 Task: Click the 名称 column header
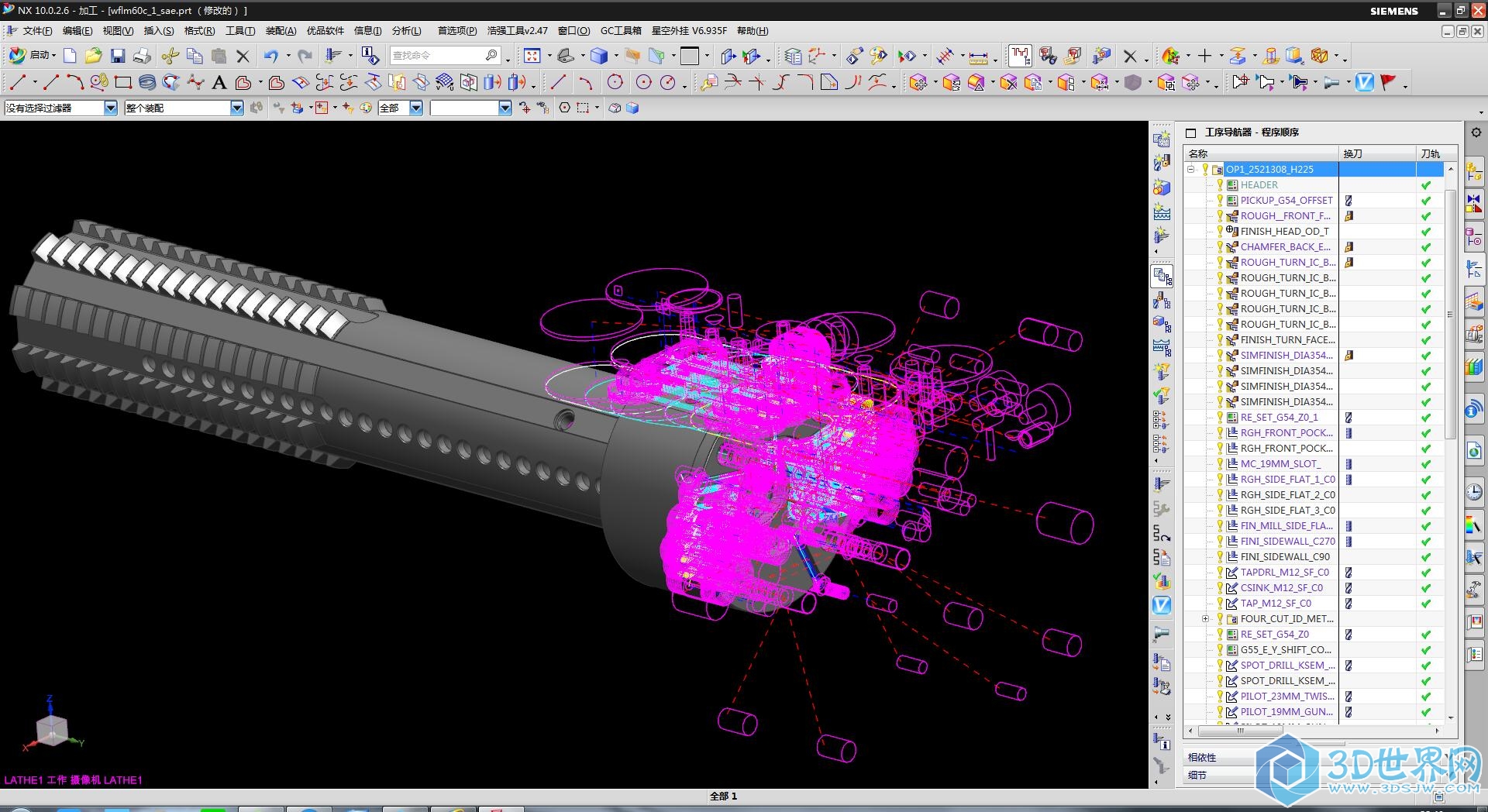1261,153
